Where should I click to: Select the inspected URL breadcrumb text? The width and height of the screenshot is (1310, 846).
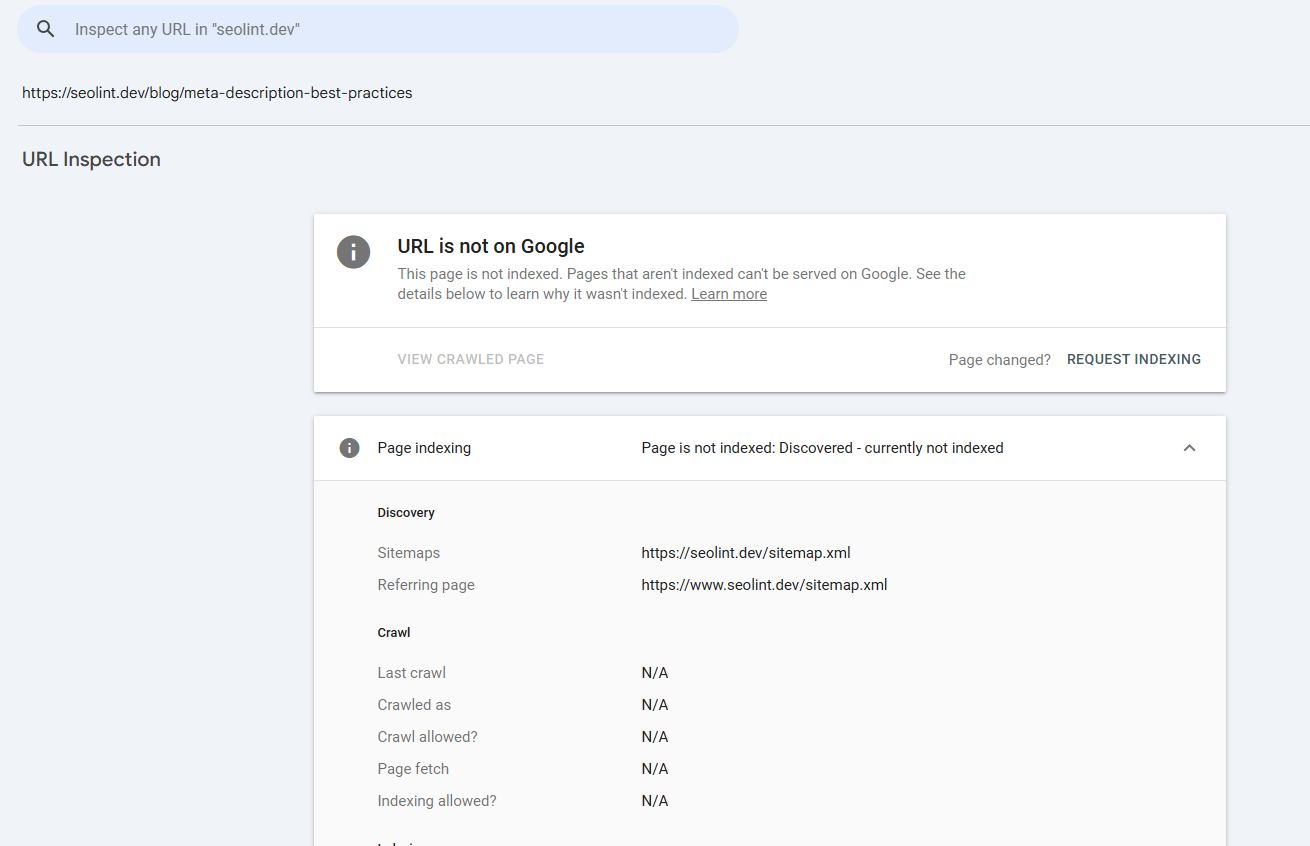pos(217,92)
